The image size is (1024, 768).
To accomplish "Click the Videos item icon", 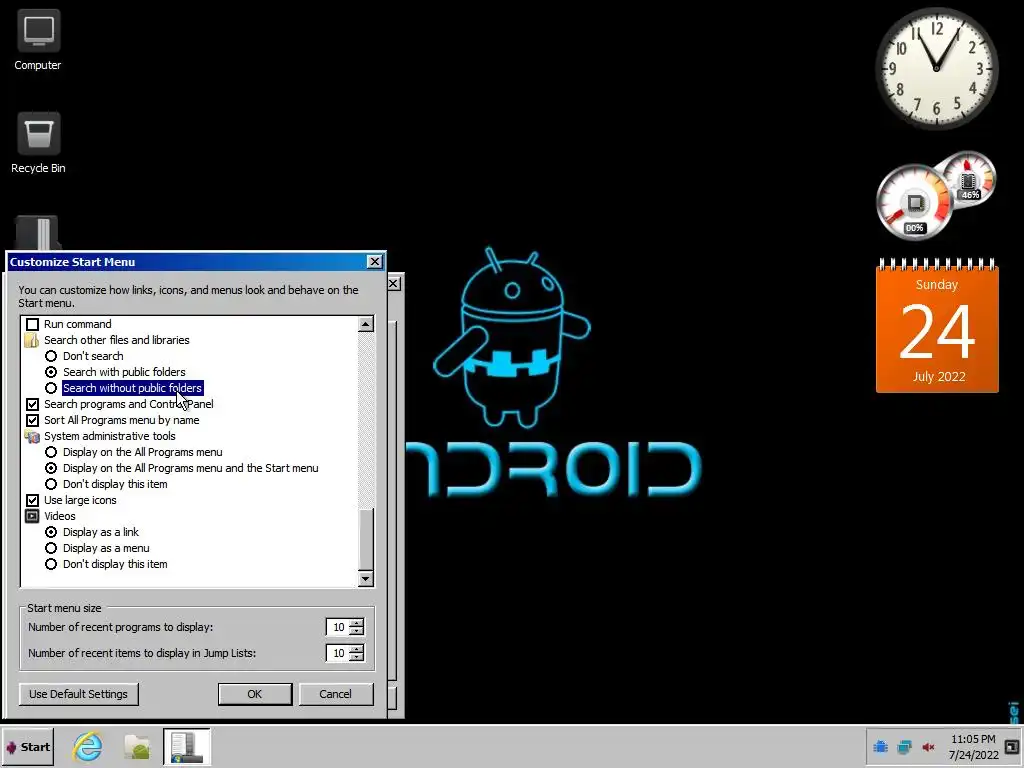I will 31,517.
